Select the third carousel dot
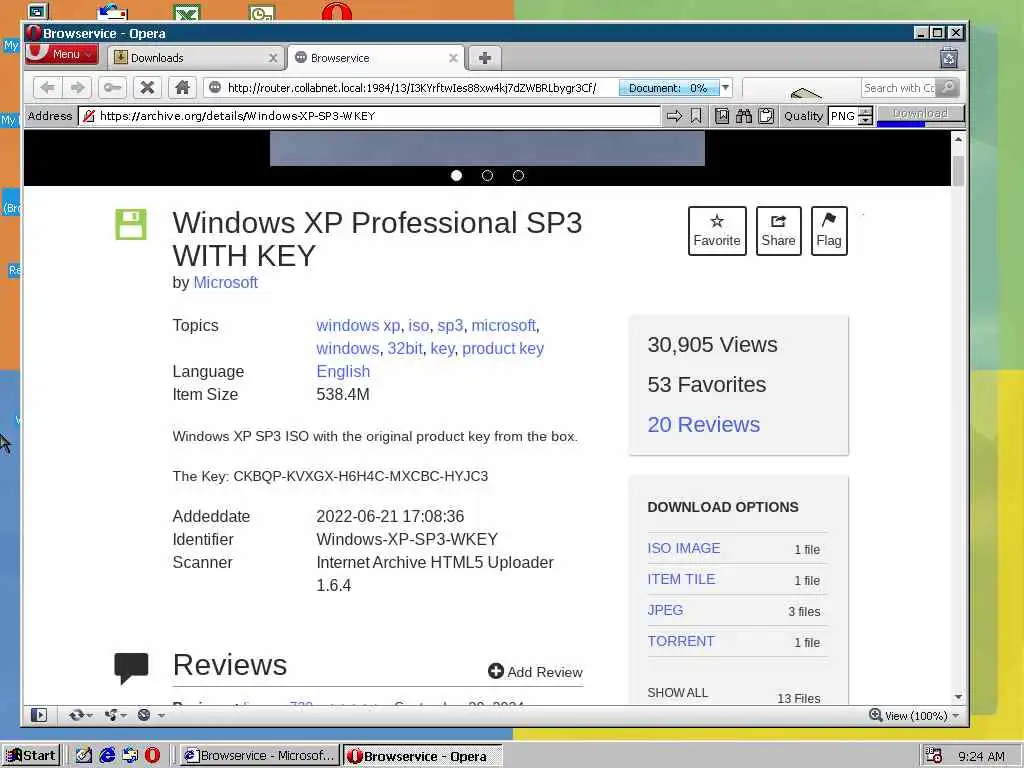The image size is (1024, 768). tap(518, 175)
